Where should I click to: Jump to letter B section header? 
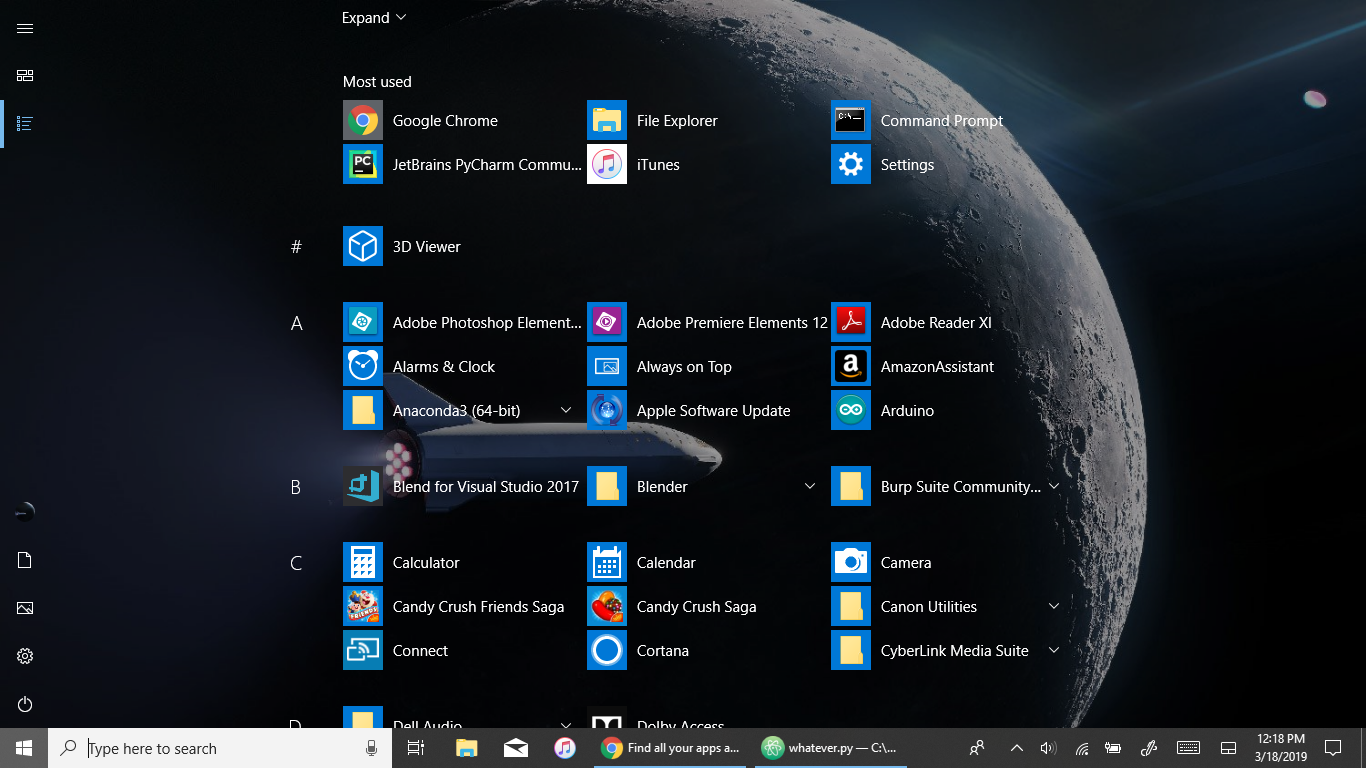(x=296, y=487)
